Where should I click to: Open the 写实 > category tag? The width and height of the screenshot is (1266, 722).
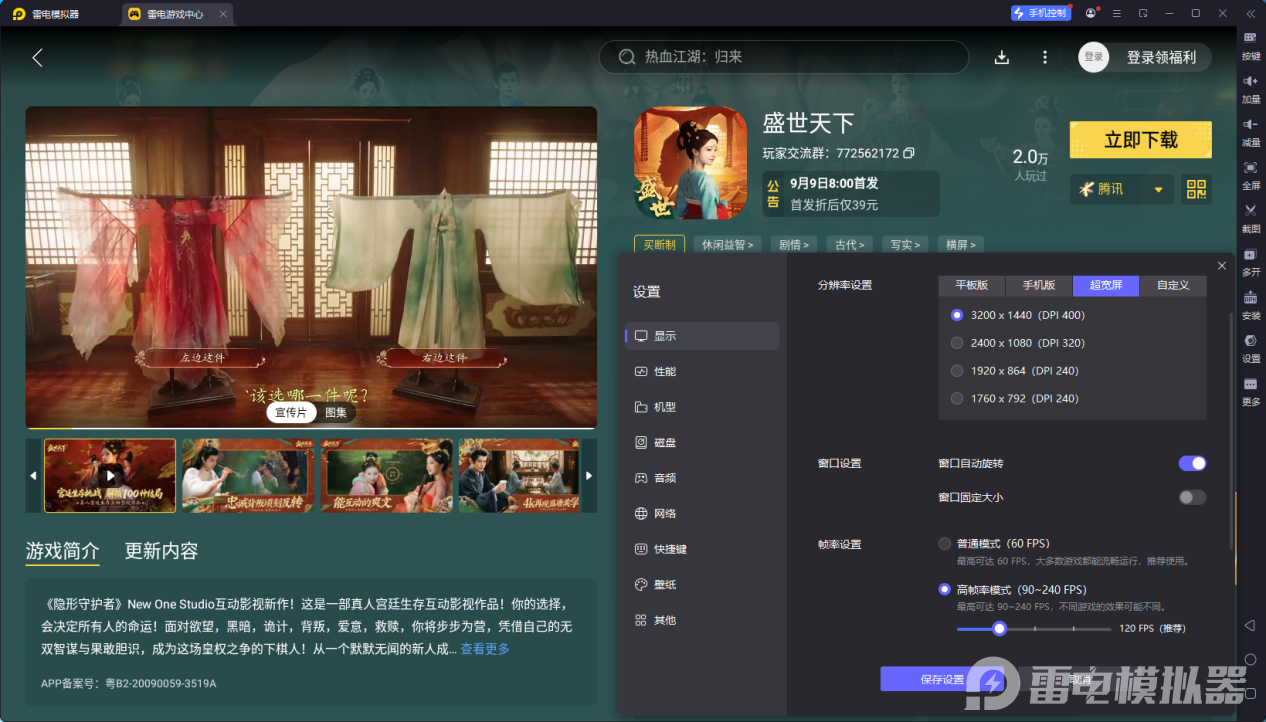pyautogui.click(x=906, y=244)
